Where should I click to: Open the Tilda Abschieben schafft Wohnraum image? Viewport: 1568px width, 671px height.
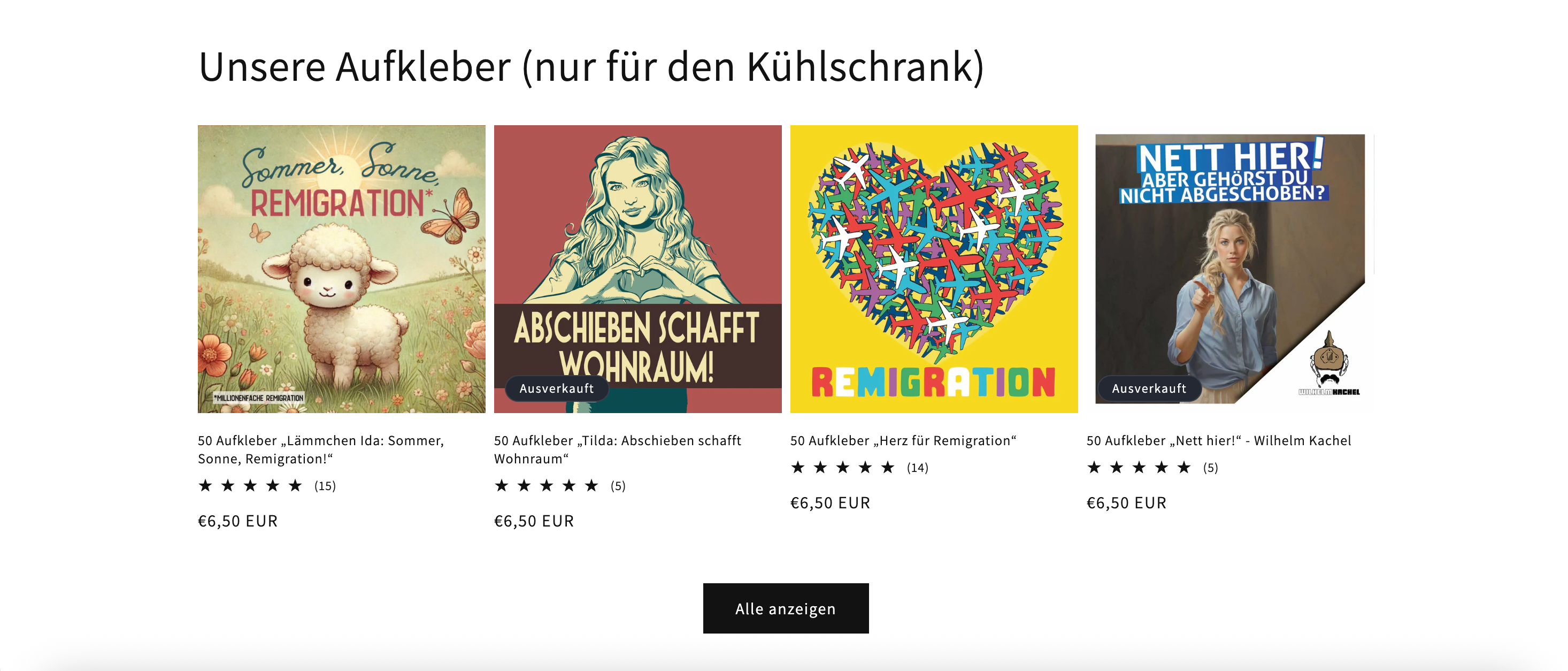[x=638, y=269]
